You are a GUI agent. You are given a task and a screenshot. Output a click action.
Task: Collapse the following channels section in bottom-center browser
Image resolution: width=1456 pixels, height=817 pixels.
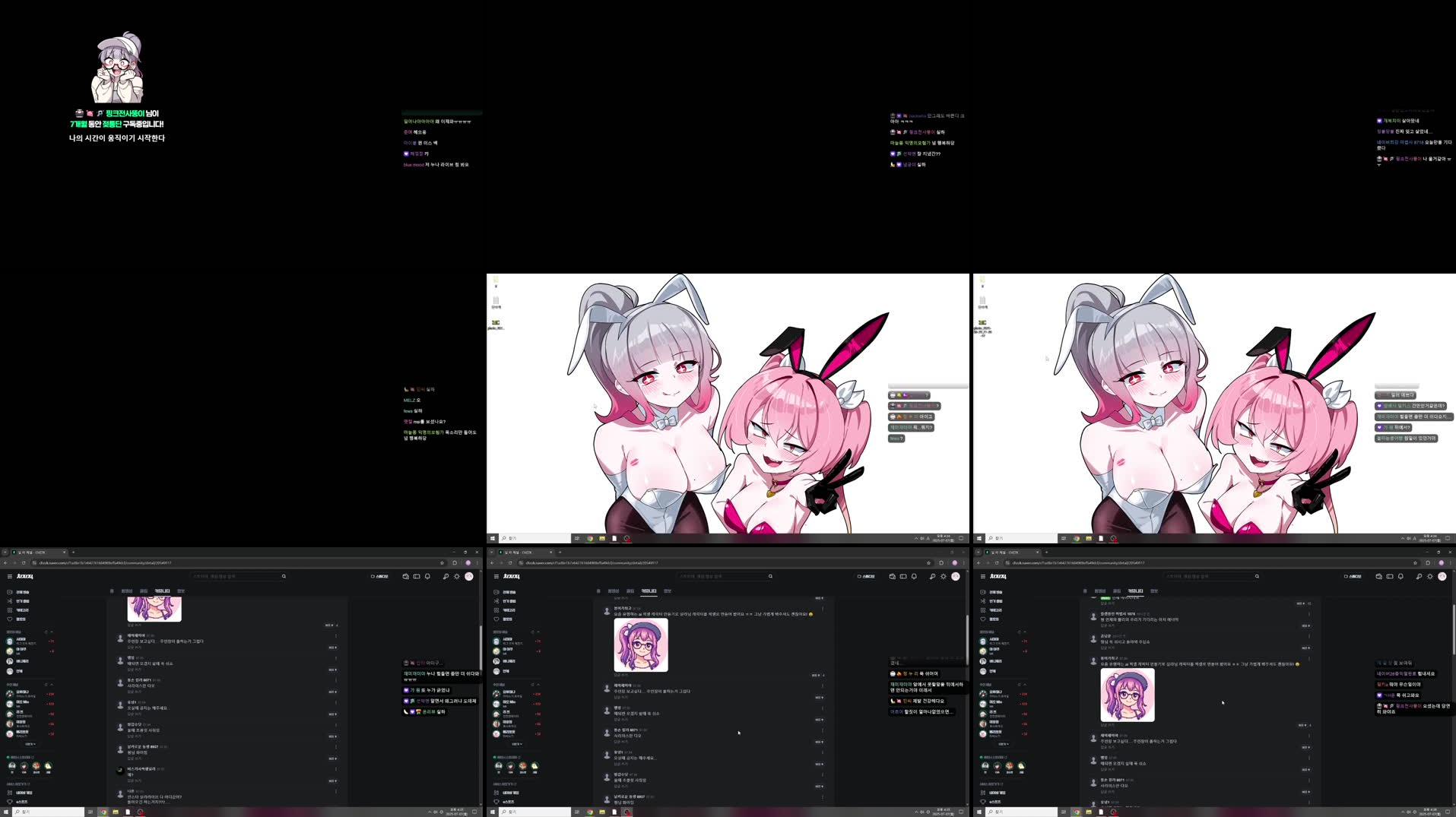point(538,632)
